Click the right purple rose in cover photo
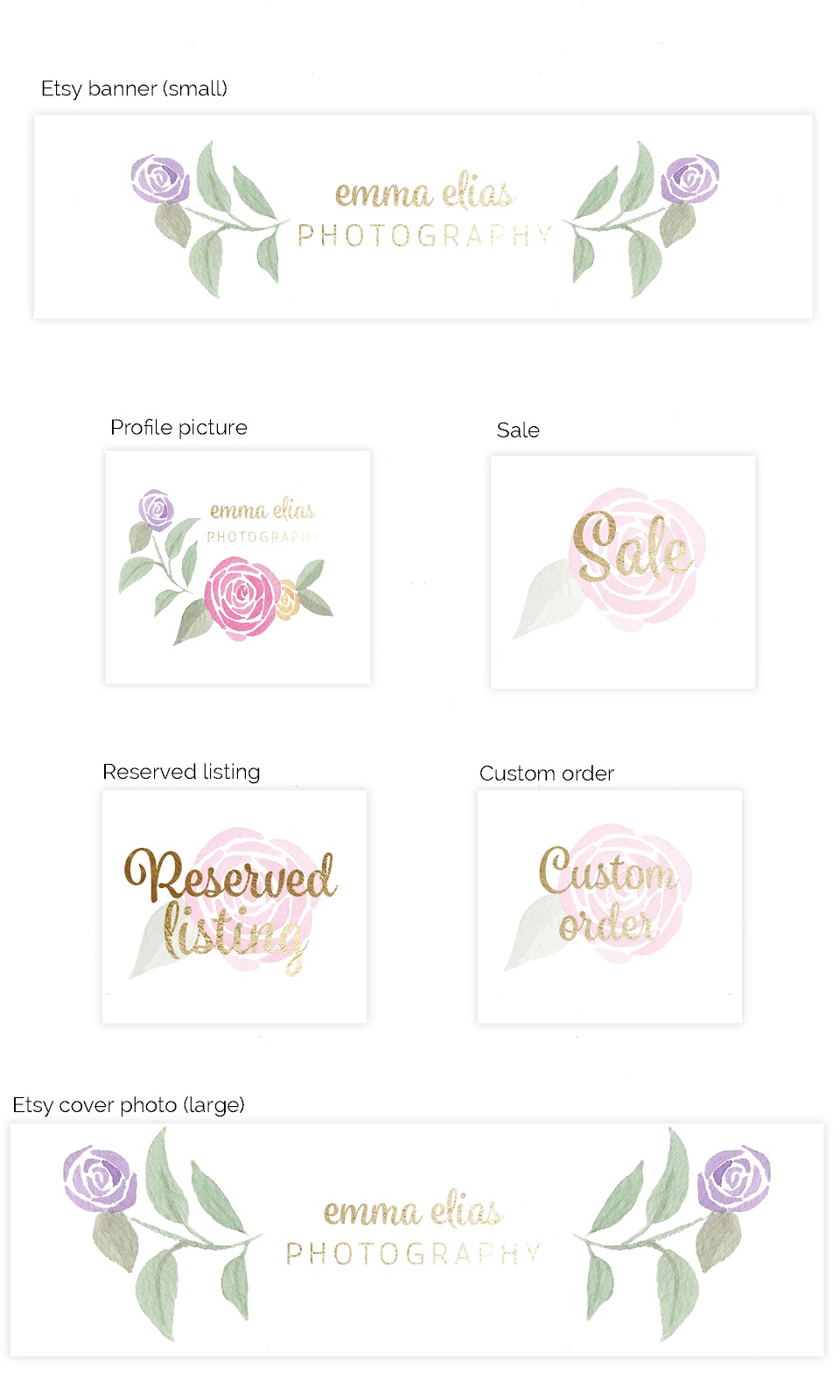This screenshot has width=840, height=1400. [734, 1178]
